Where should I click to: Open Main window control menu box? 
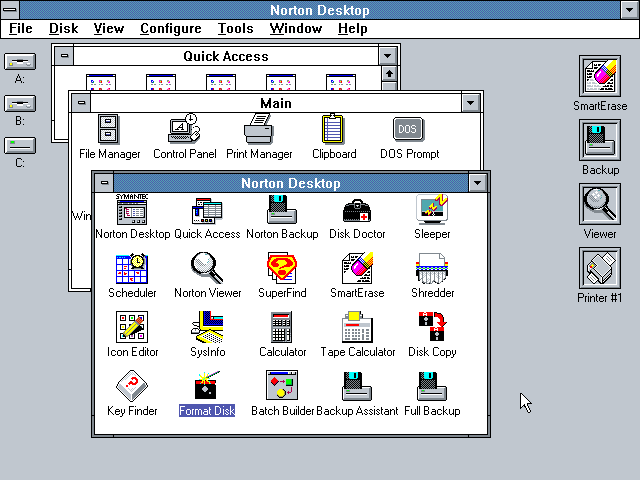point(81,102)
